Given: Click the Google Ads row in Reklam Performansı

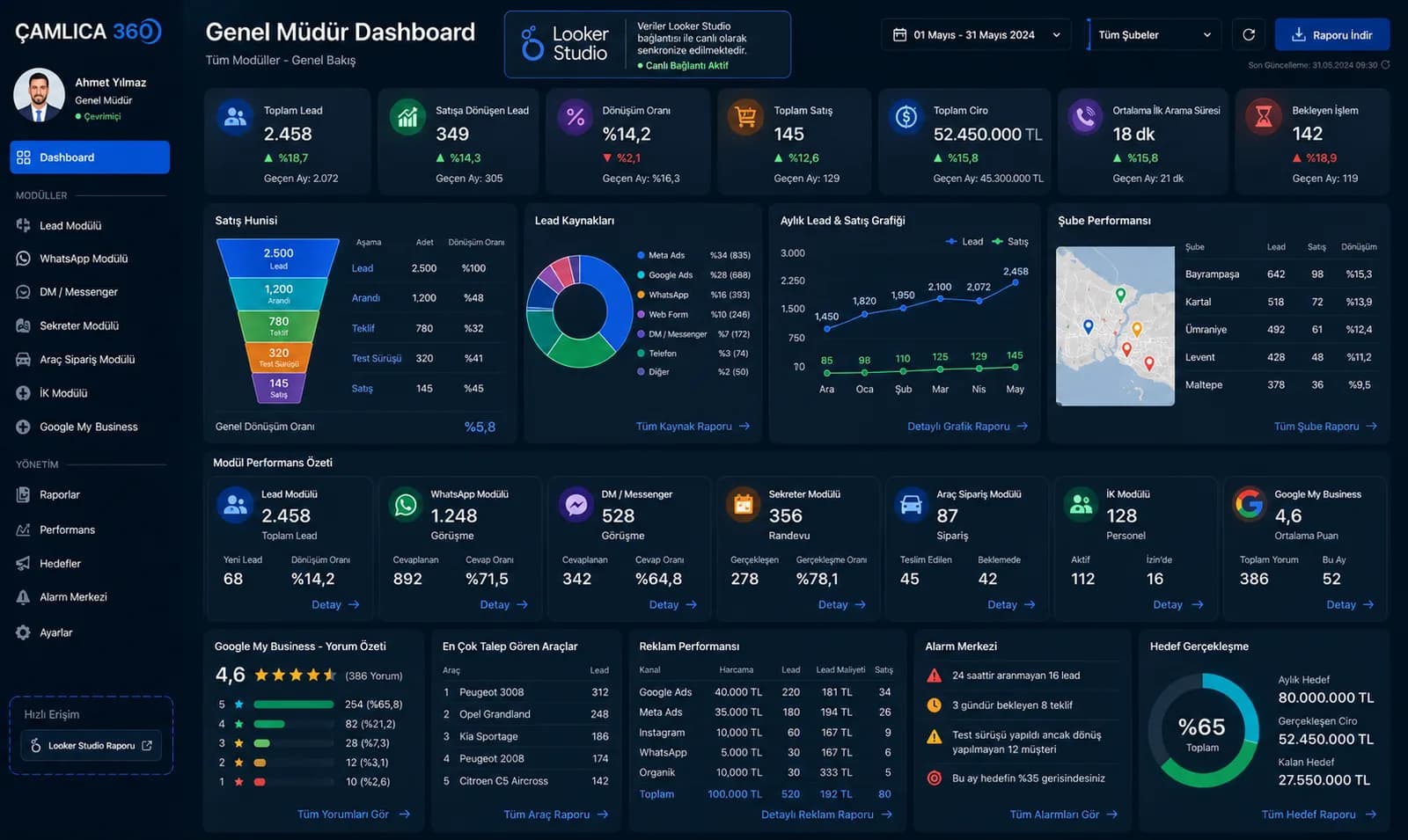Looking at the screenshot, I should tap(765, 692).
